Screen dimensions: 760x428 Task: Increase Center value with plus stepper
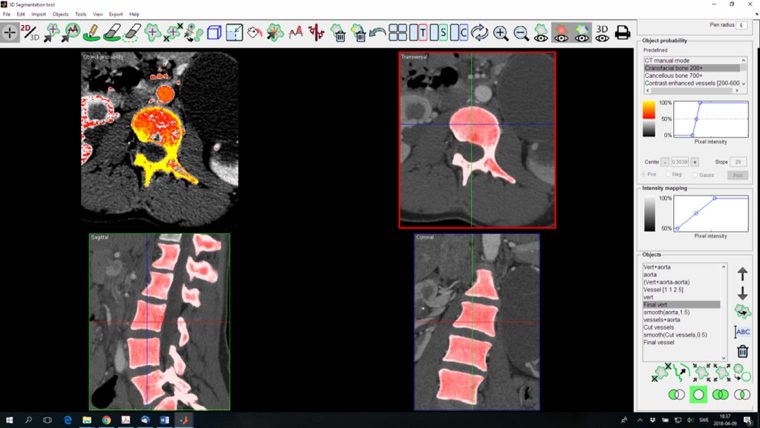pyautogui.click(x=695, y=162)
